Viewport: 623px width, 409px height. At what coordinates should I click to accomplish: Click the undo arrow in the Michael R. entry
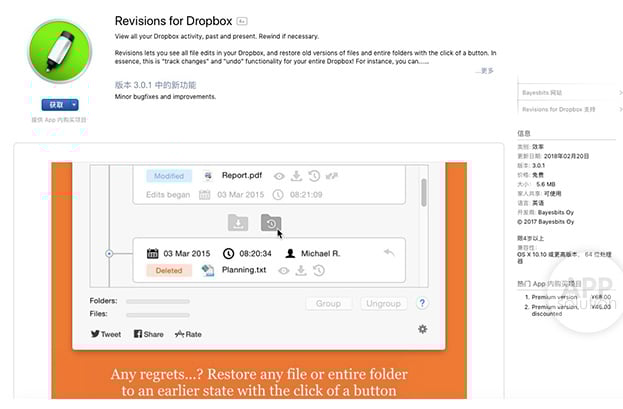(389, 253)
